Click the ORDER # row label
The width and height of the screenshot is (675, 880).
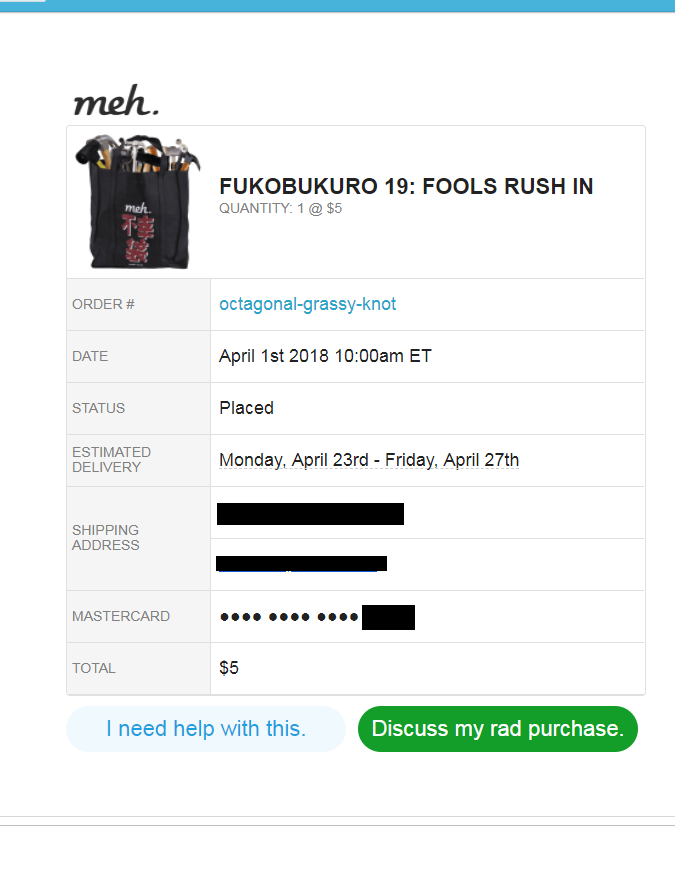tap(103, 304)
